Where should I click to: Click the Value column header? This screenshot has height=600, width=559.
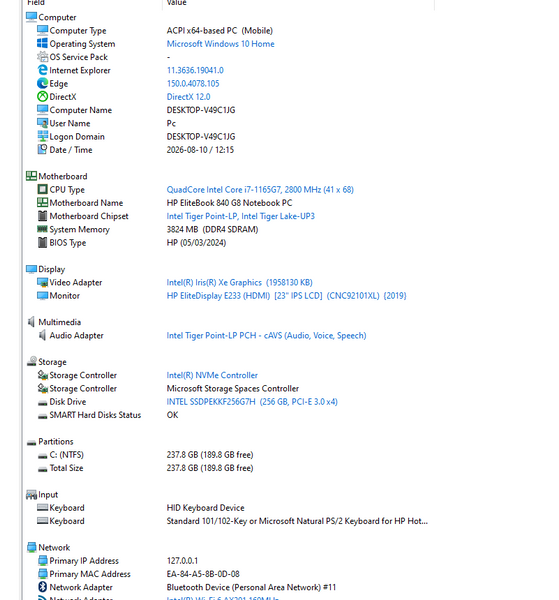176,3
